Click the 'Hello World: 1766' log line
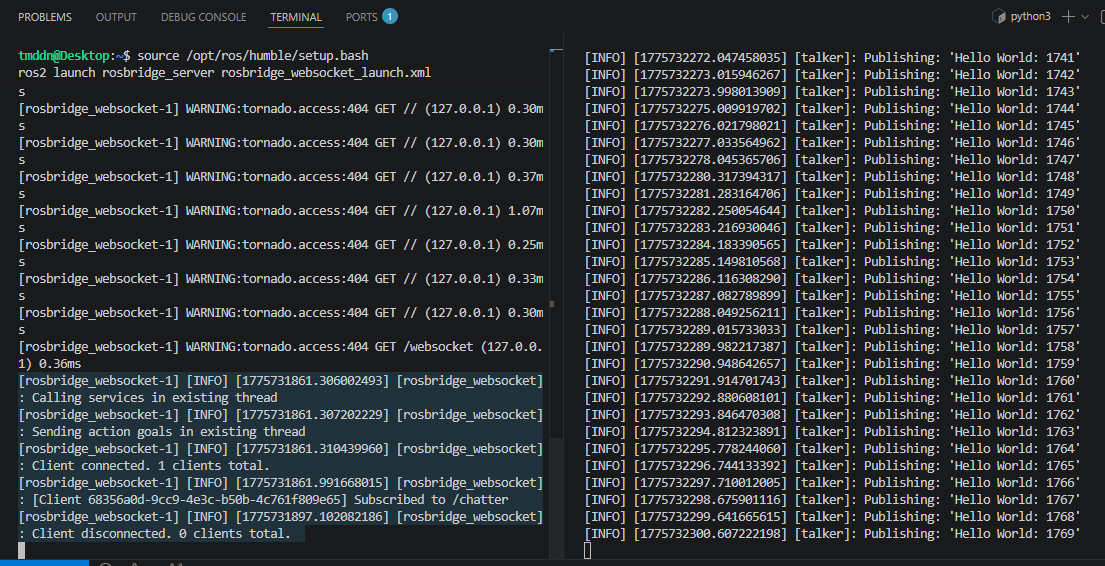 (x=832, y=483)
